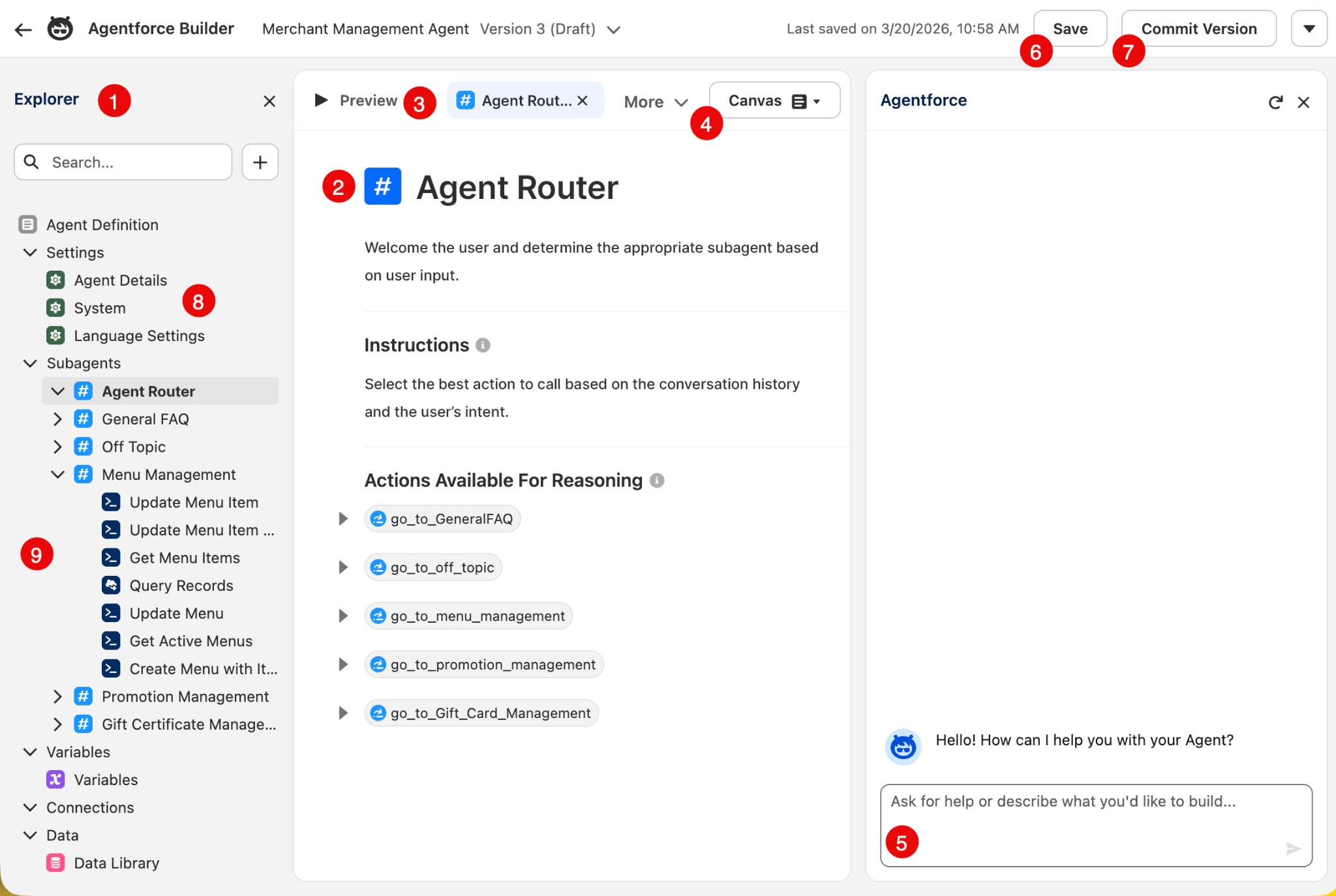
Task: Close the Explorer panel
Action: point(269,102)
